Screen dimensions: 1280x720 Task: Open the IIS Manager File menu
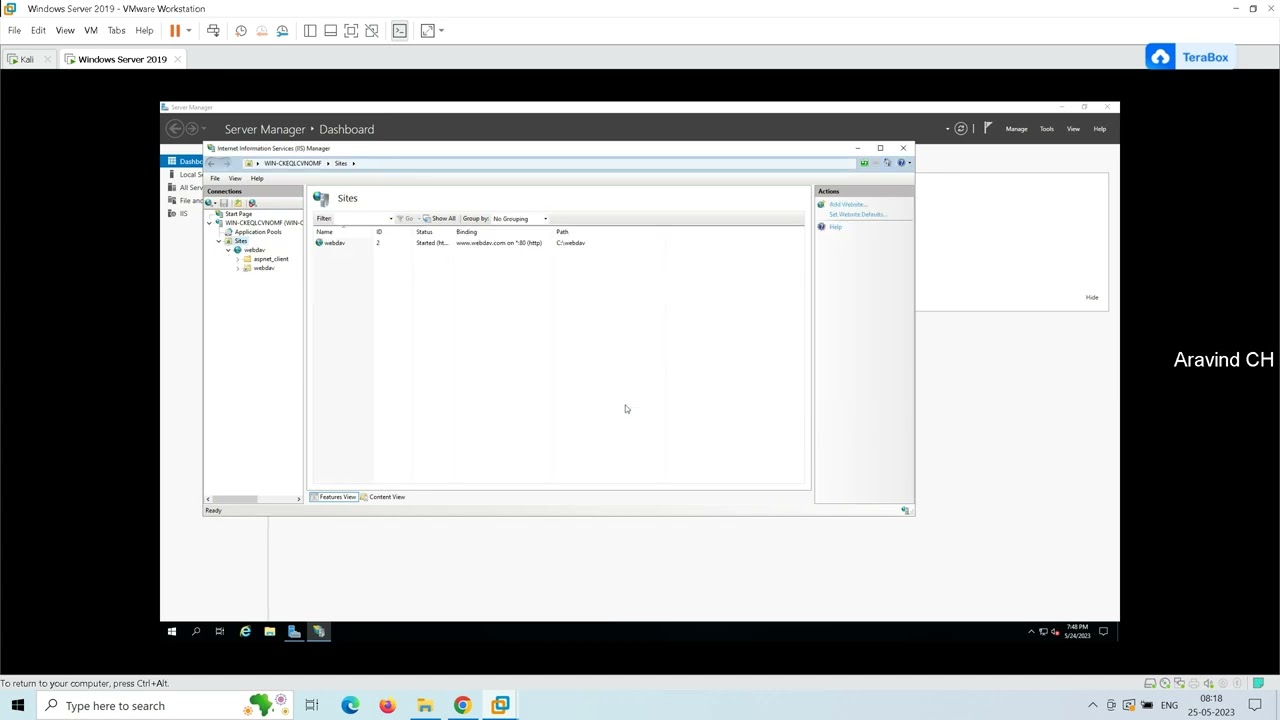[x=215, y=178]
